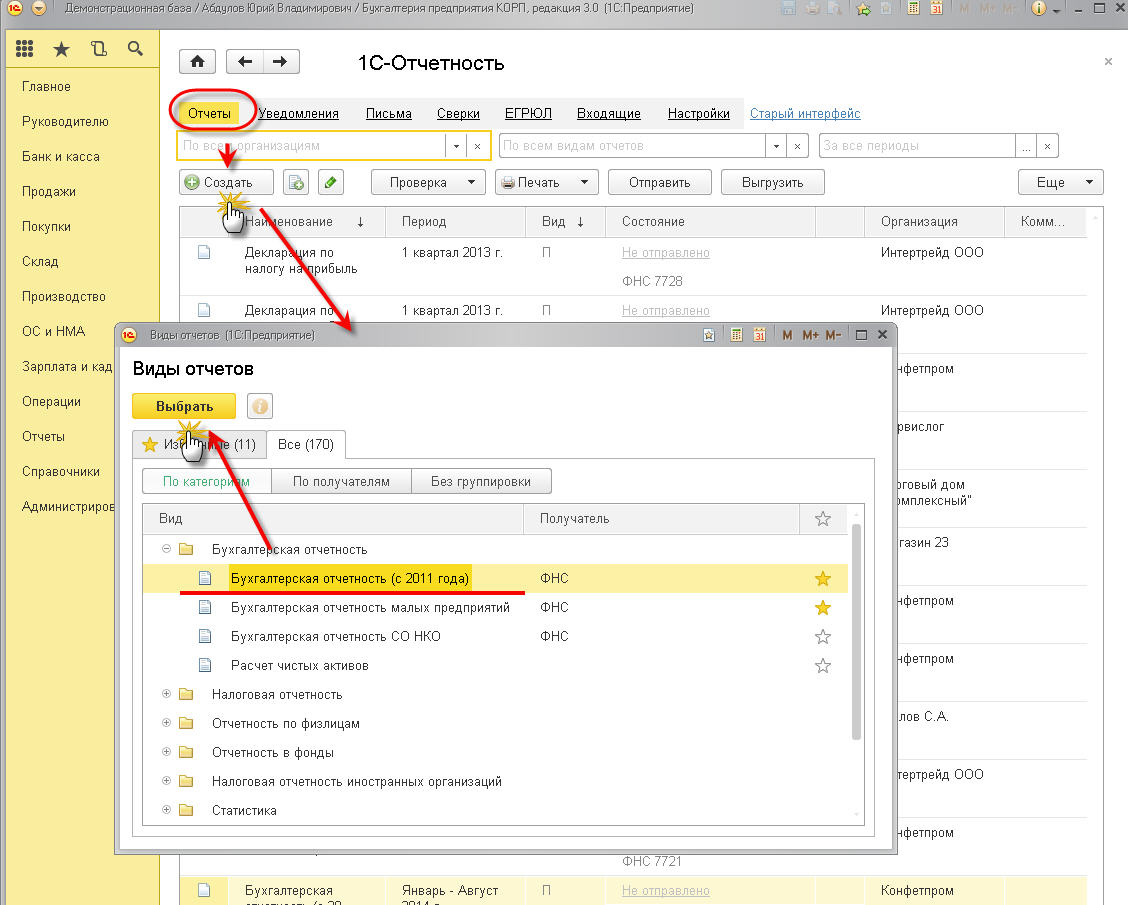Viewport: 1128px width, 905px height.
Task: Click the copy report icon button
Action: coord(296,183)
